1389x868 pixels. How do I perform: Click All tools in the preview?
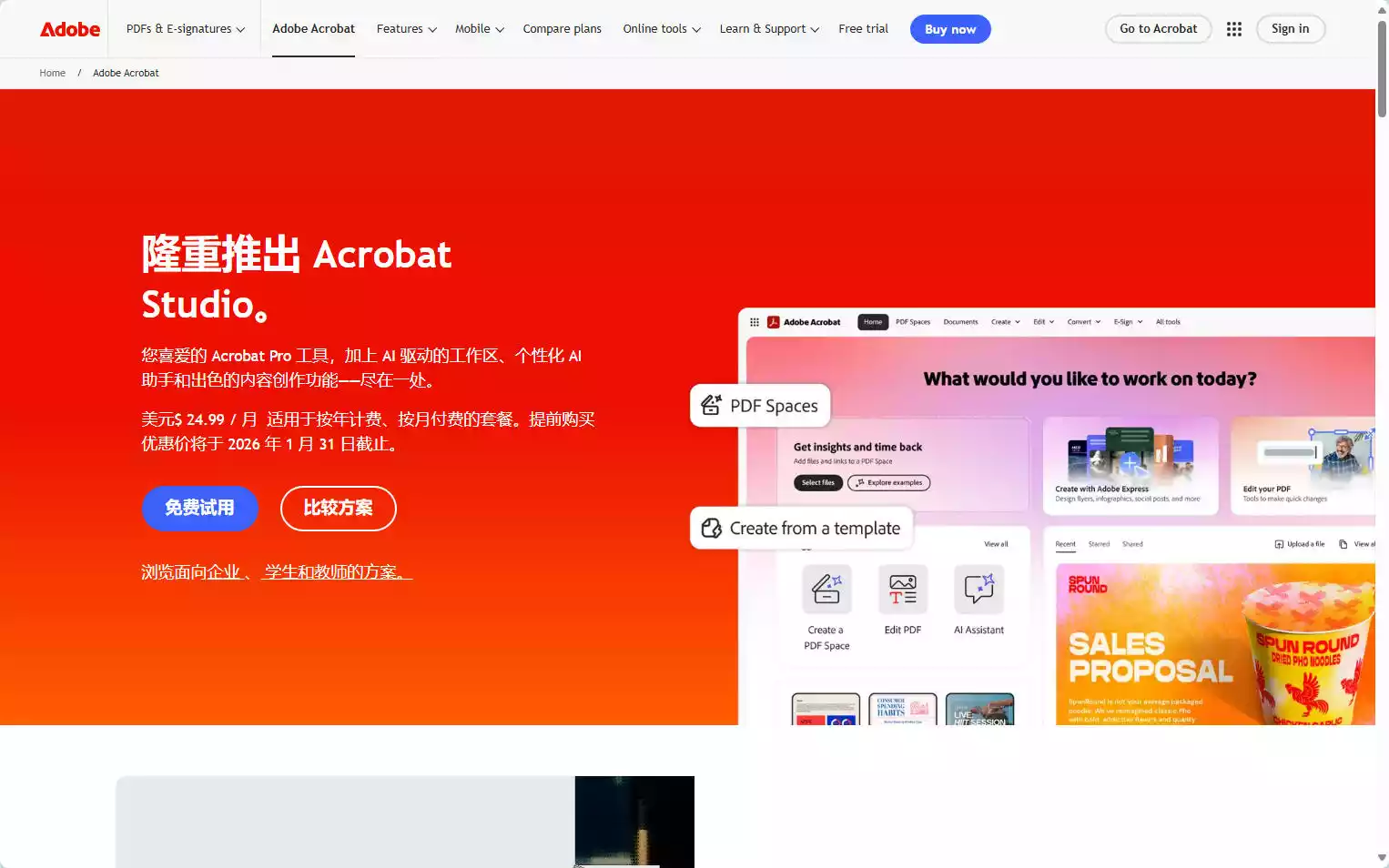1168,322
